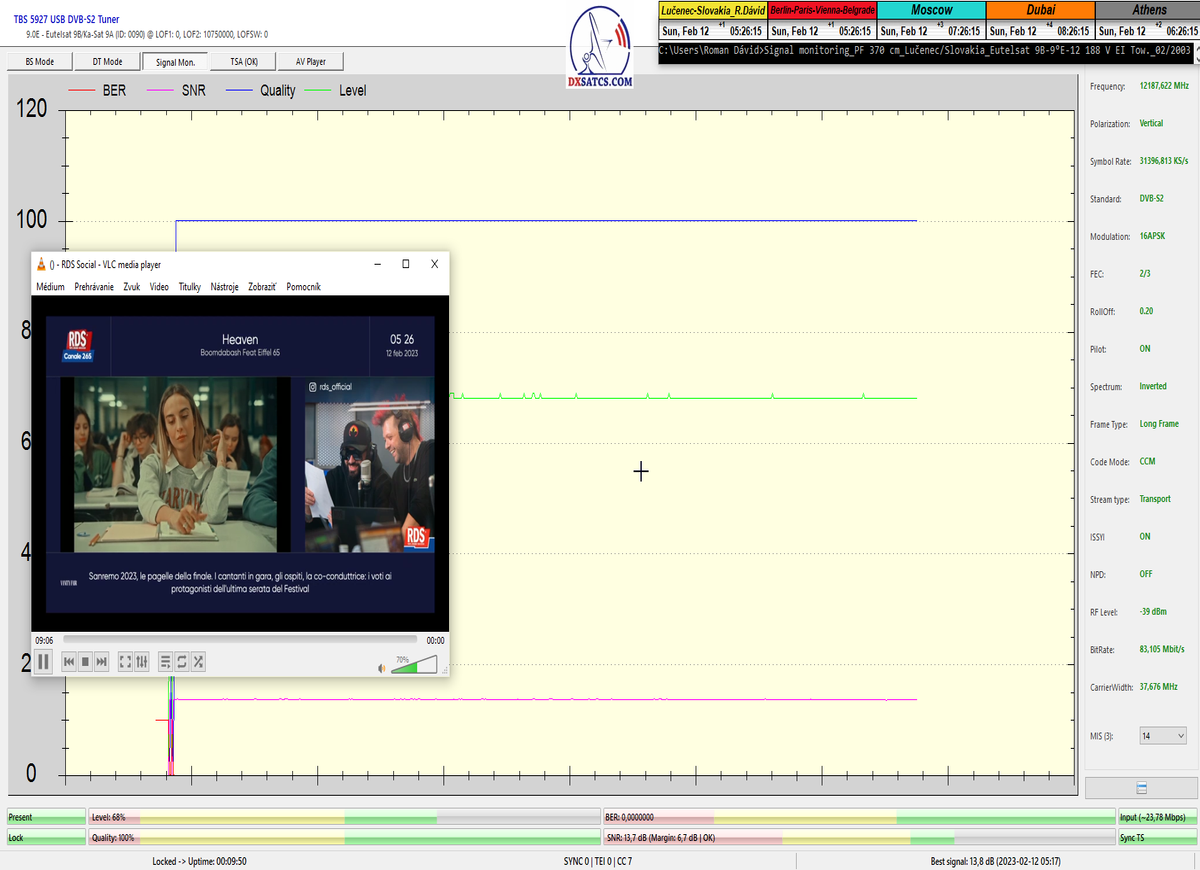
Task: Click the DT Mode button
Action: [107, 62]
